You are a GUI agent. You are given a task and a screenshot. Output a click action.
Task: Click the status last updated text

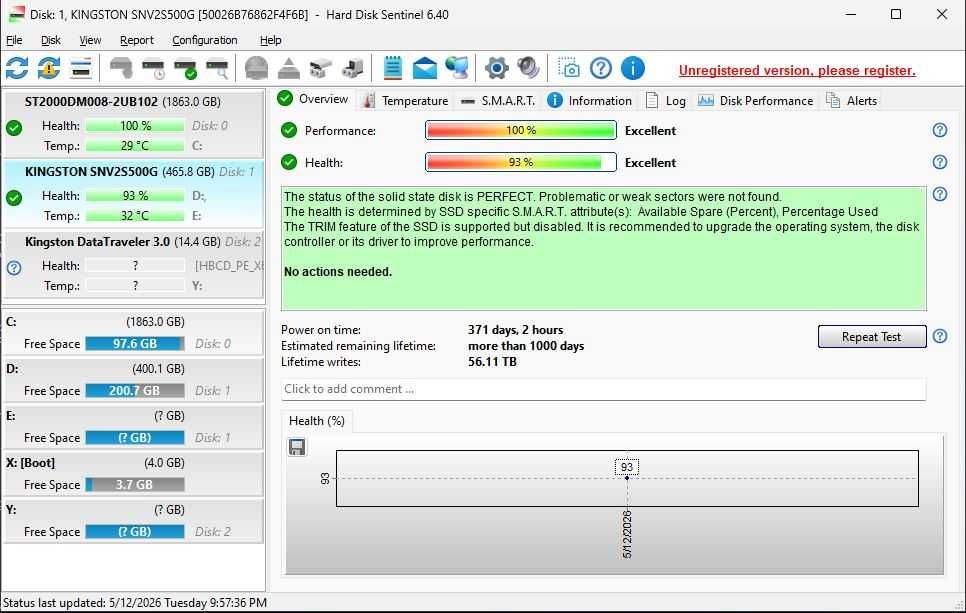[134, 602]
